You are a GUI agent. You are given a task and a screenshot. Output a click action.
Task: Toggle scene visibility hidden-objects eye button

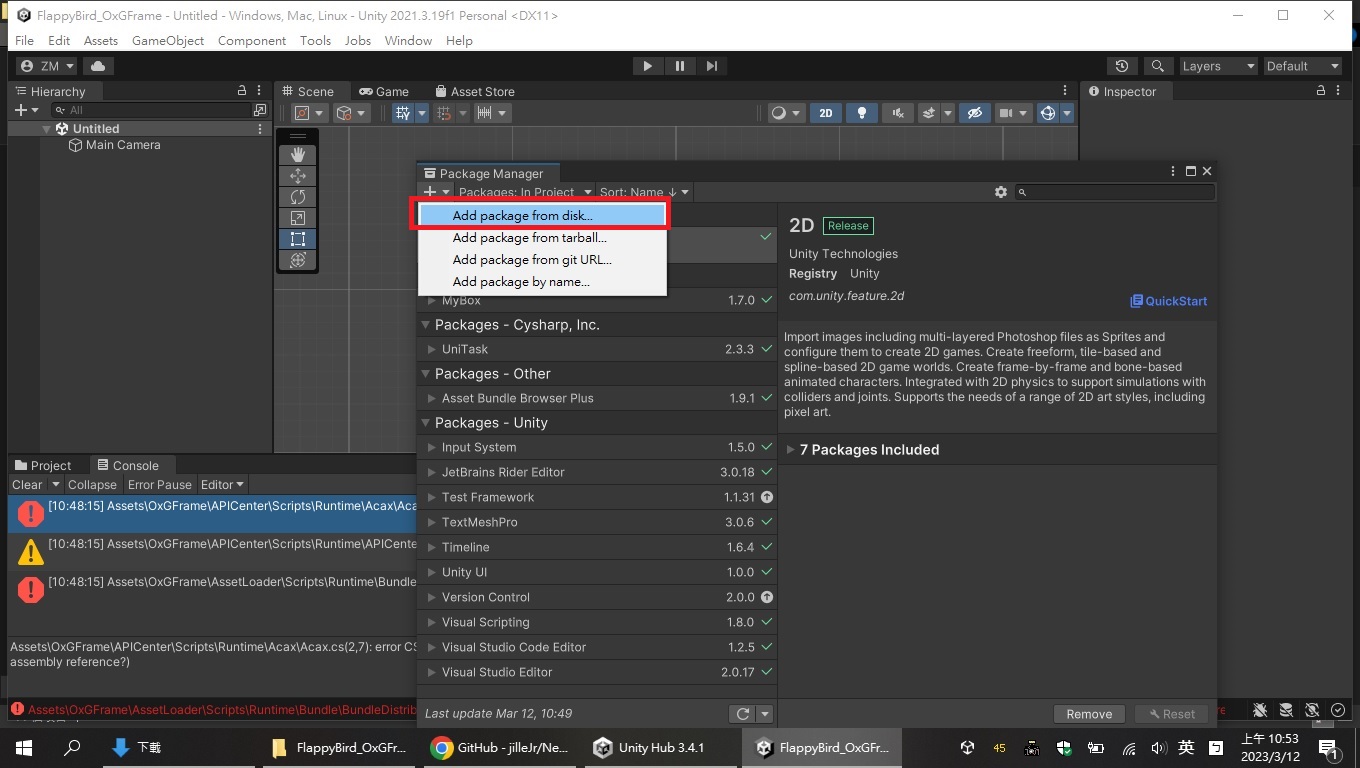coord(975,113)
